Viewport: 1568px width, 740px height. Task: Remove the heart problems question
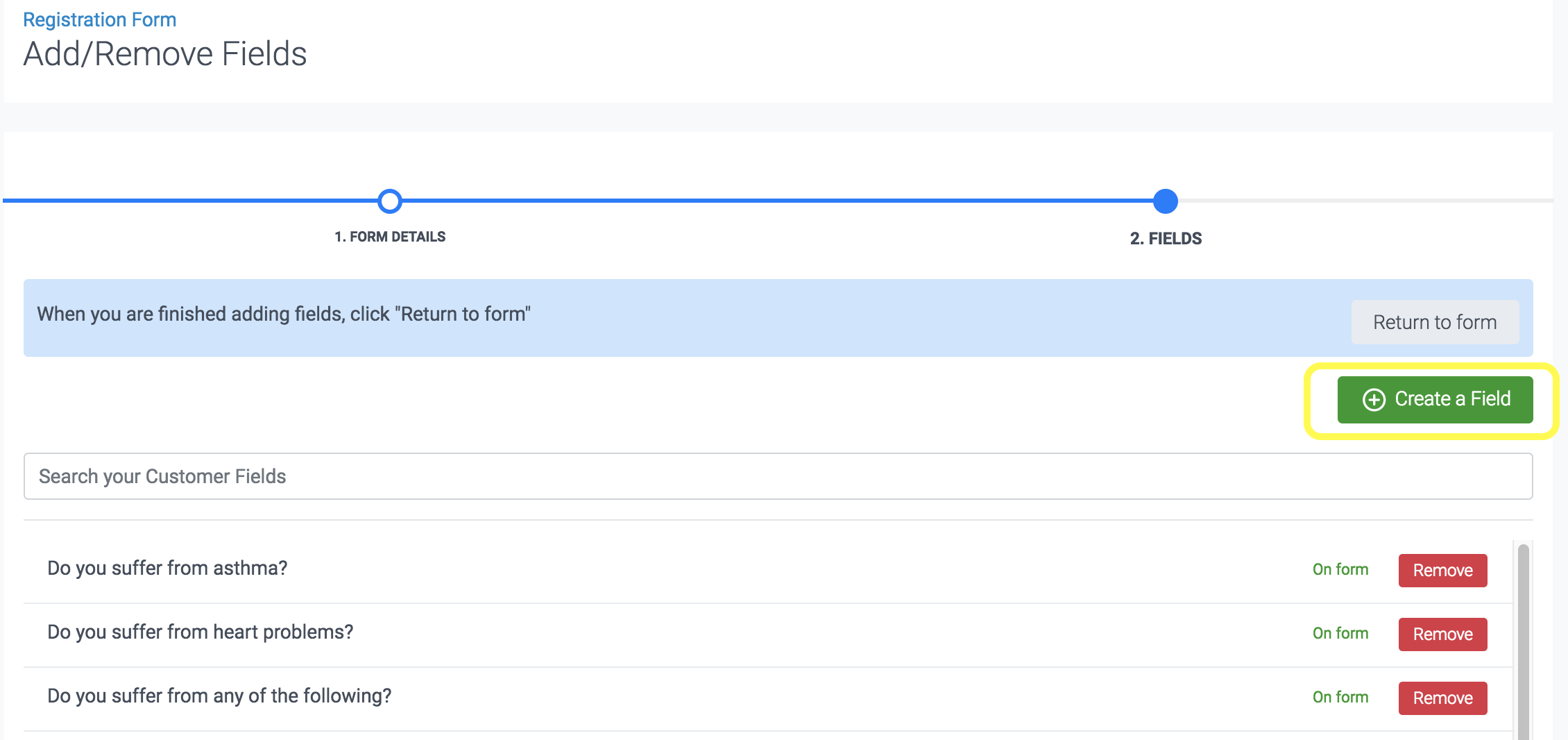click(x=1442, y=634)
